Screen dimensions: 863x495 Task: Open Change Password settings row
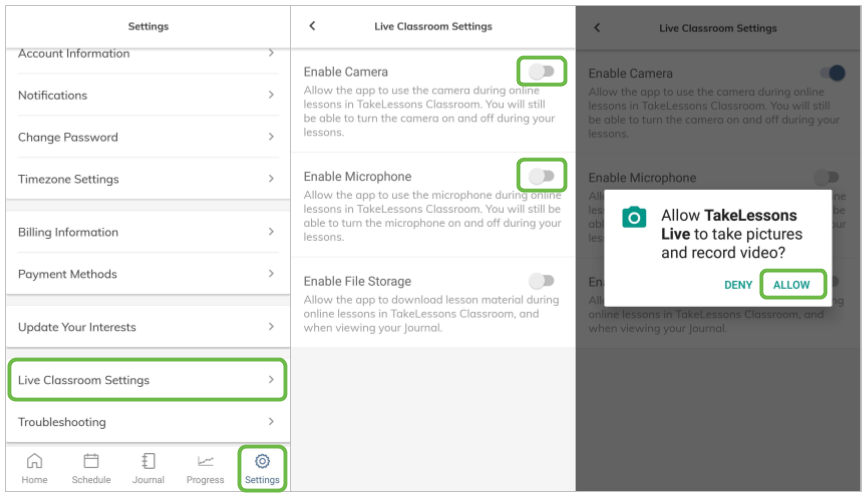point(148,137)
